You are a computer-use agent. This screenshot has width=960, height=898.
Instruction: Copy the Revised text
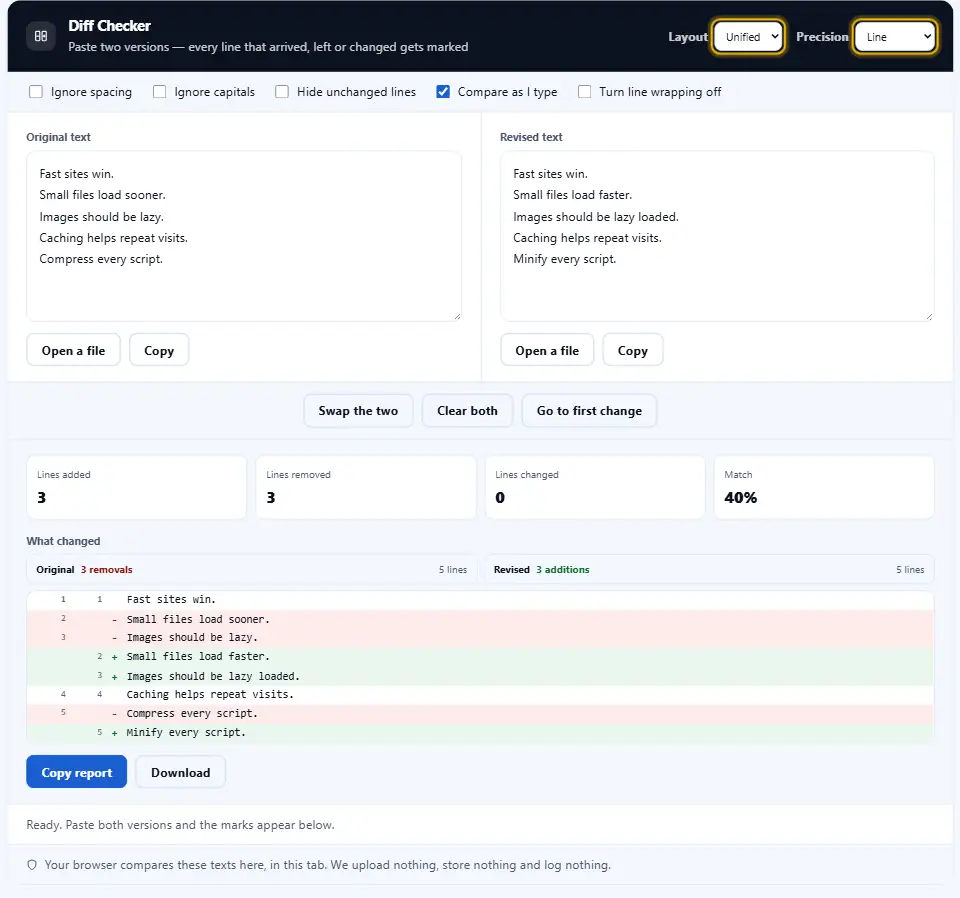click(x=632, y=350)
